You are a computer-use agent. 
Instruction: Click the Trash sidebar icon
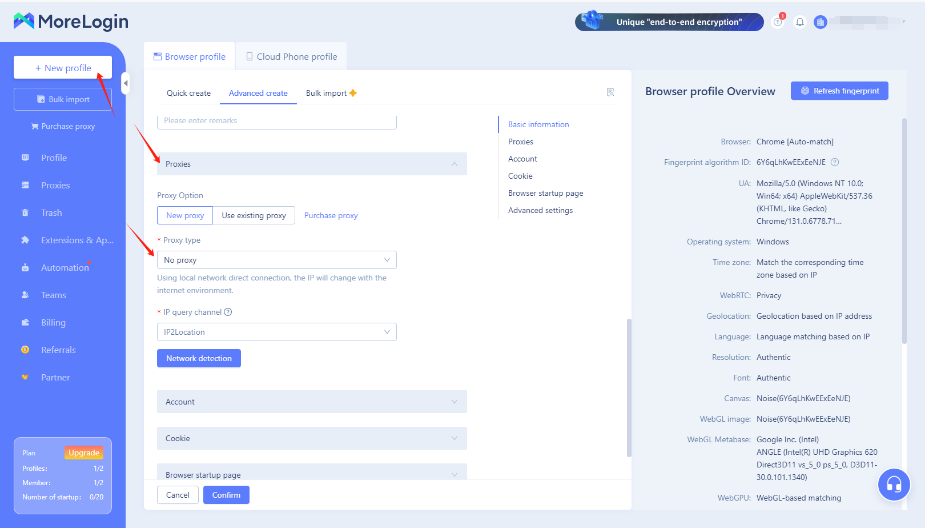coord(25,212)
